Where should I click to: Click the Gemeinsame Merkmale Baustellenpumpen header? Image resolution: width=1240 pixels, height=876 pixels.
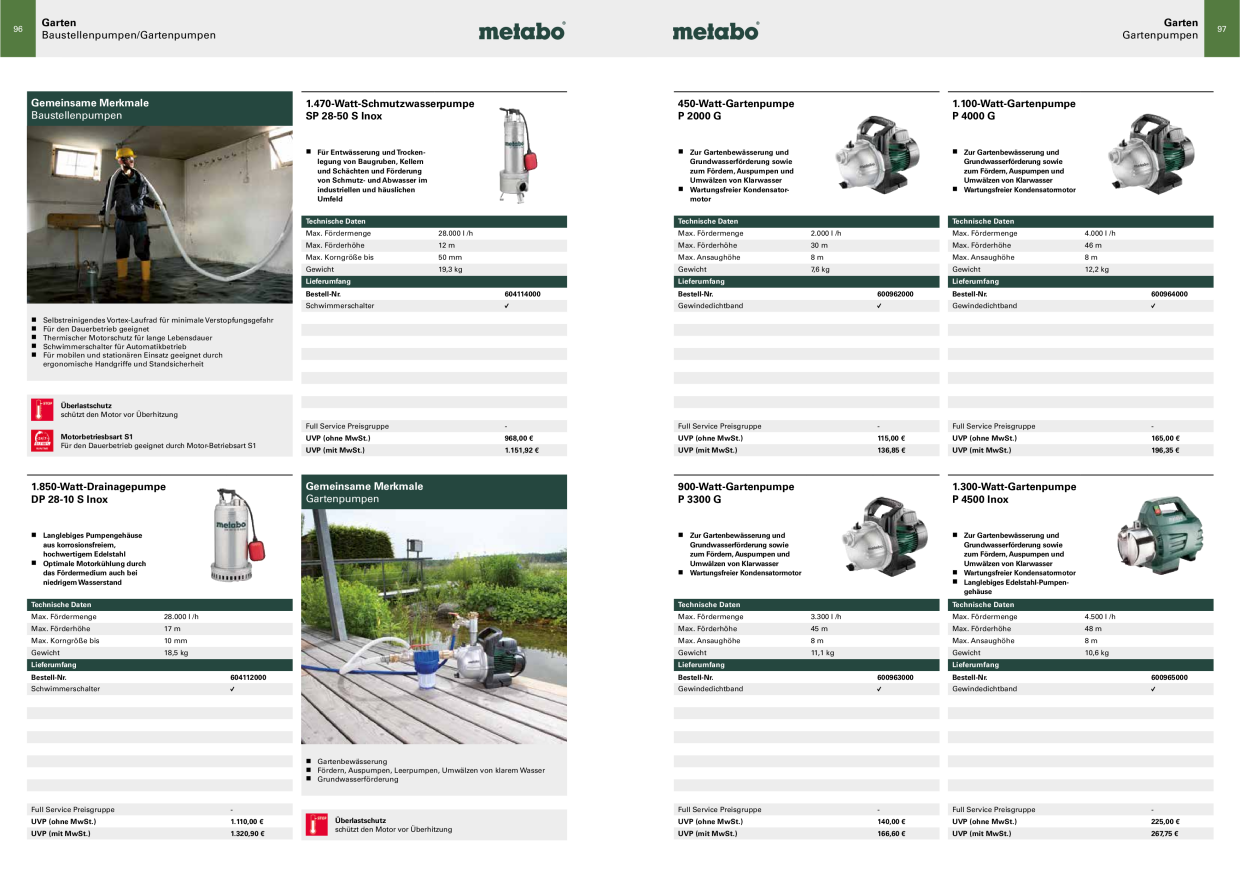pos(160,109)
